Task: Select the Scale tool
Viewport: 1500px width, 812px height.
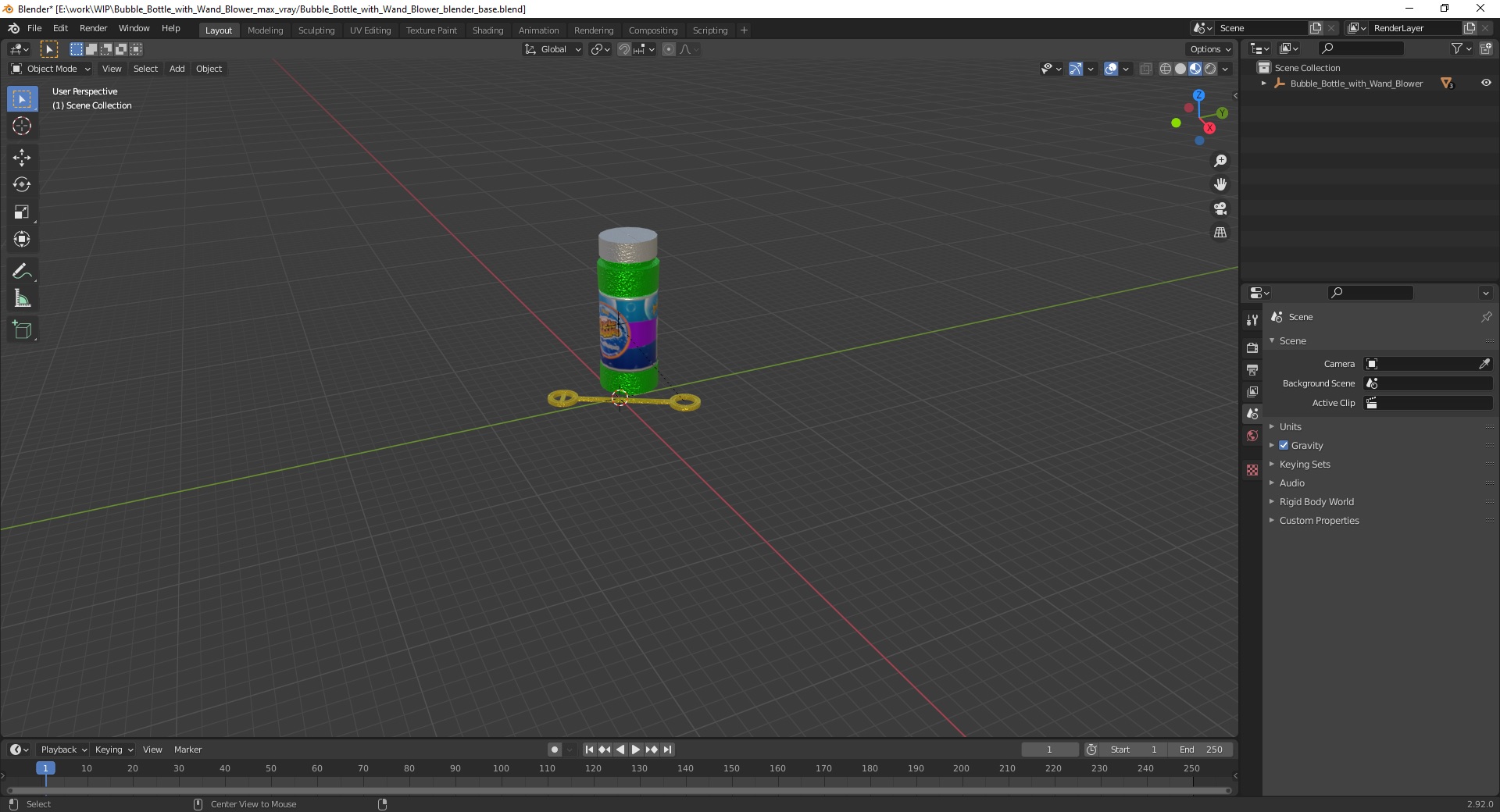Action: point(22,212)
